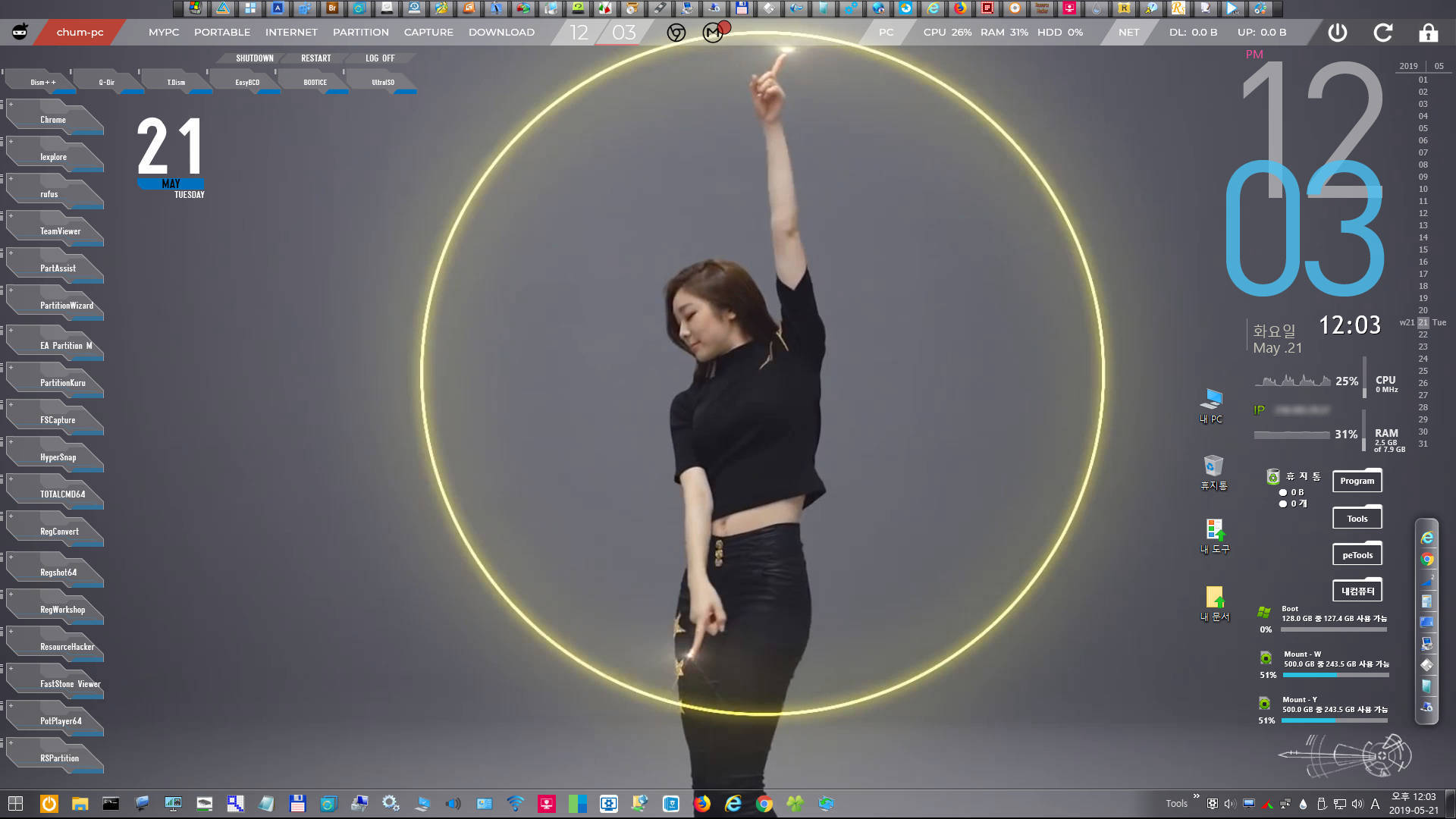Click the Program folder button
Screen dimensions: 1456x819
tap(1357, 480)
